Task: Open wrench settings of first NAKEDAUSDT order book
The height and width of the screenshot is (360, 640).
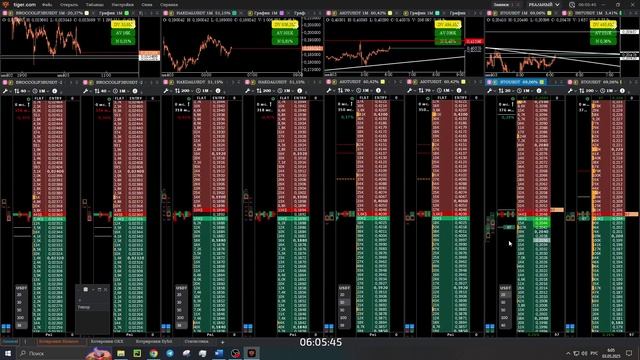Action: point(166,91)
